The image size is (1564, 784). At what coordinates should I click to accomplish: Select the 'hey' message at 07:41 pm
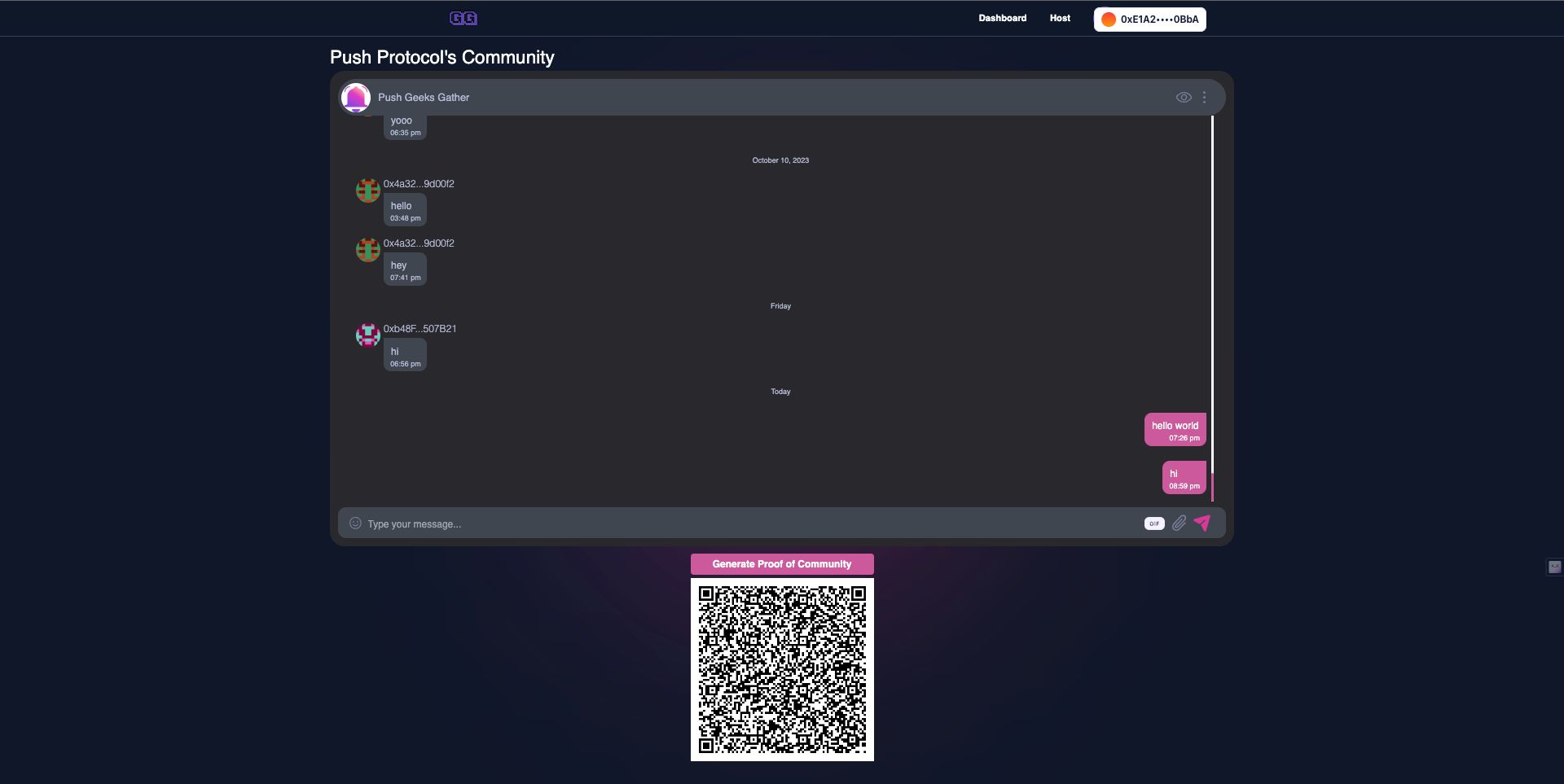(x=405, y=269)
